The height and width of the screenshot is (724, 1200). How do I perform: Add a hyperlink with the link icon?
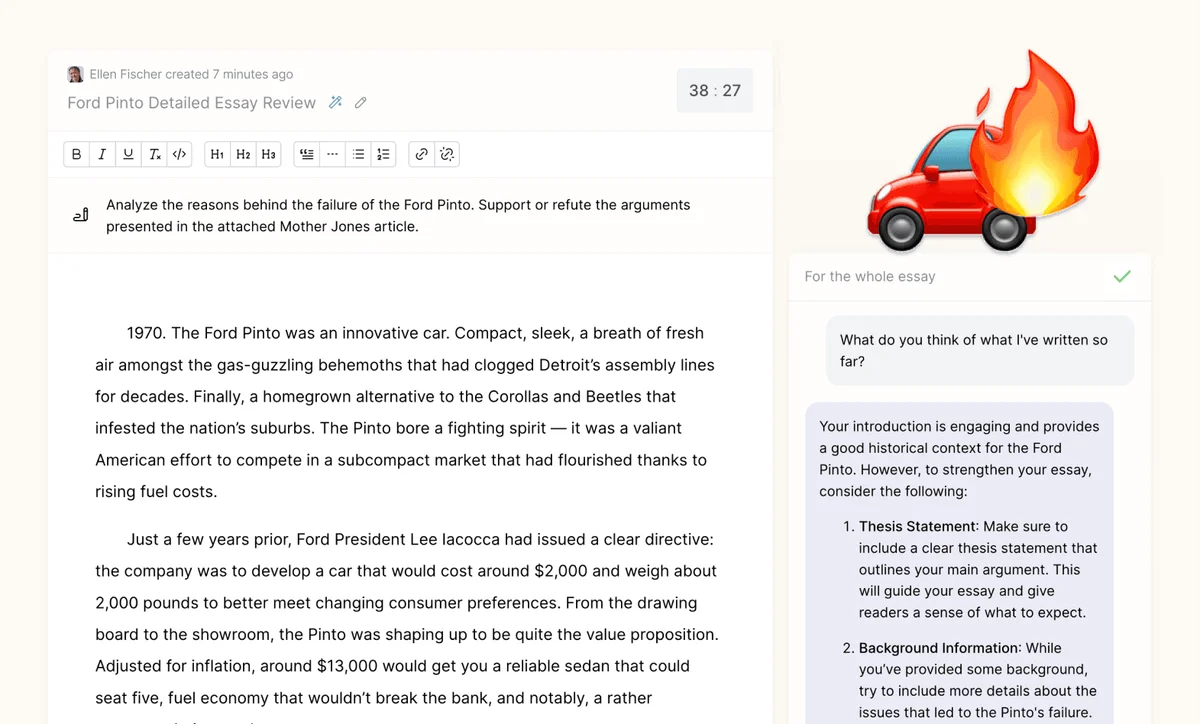[x=420, y=154]
